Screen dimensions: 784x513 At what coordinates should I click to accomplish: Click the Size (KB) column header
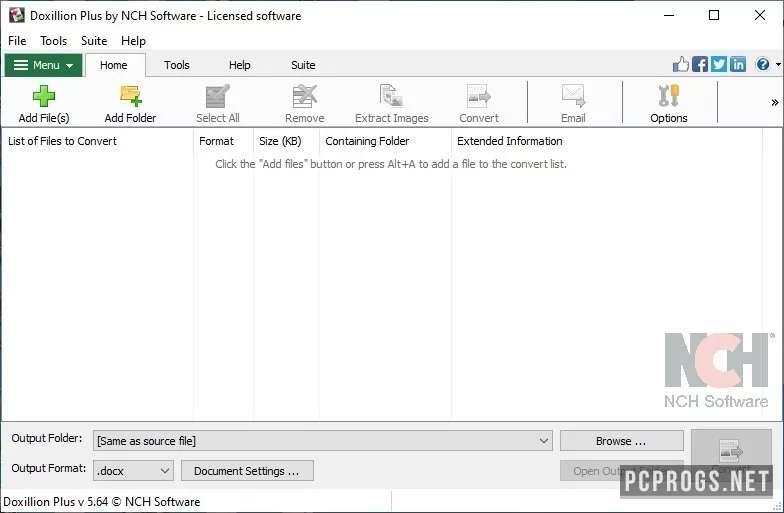tap(286, 141)
